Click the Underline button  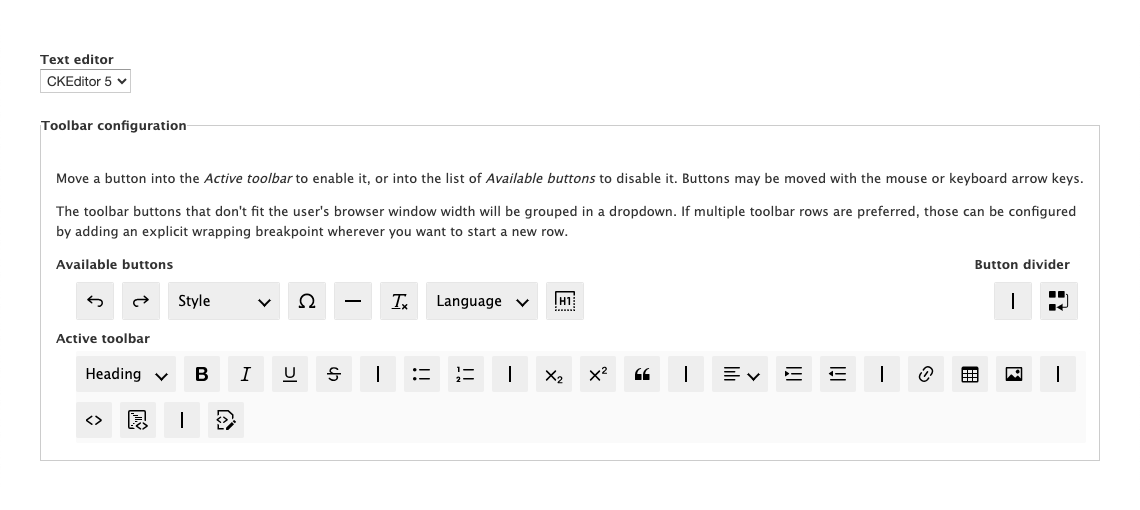(290, 374)
